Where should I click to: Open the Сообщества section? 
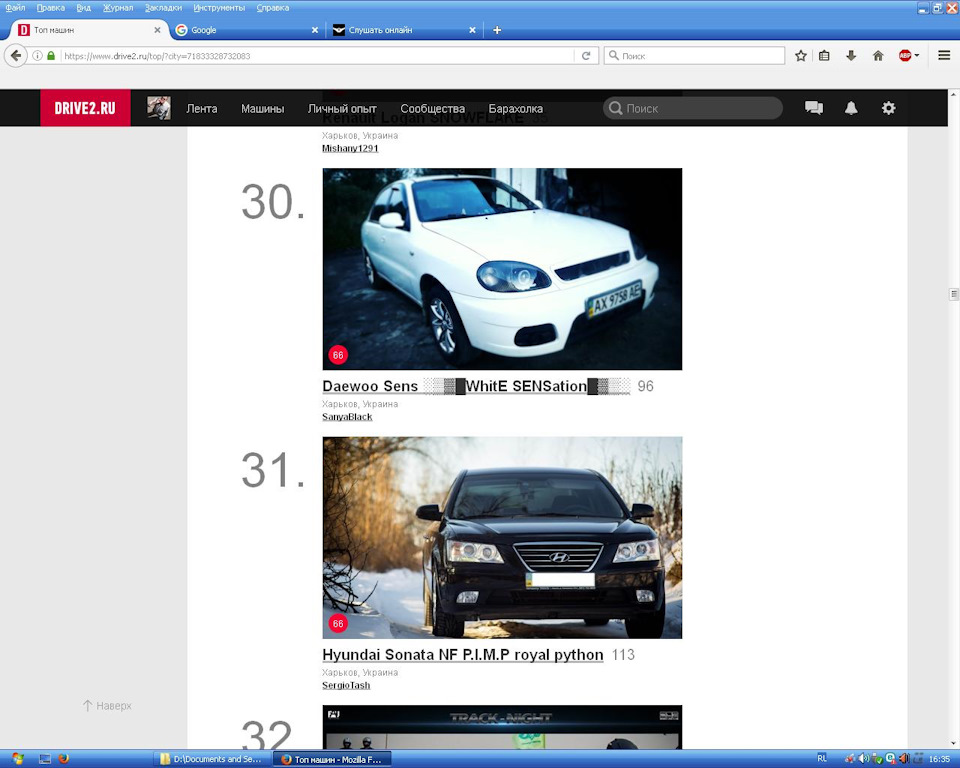[x=433, y=108]
